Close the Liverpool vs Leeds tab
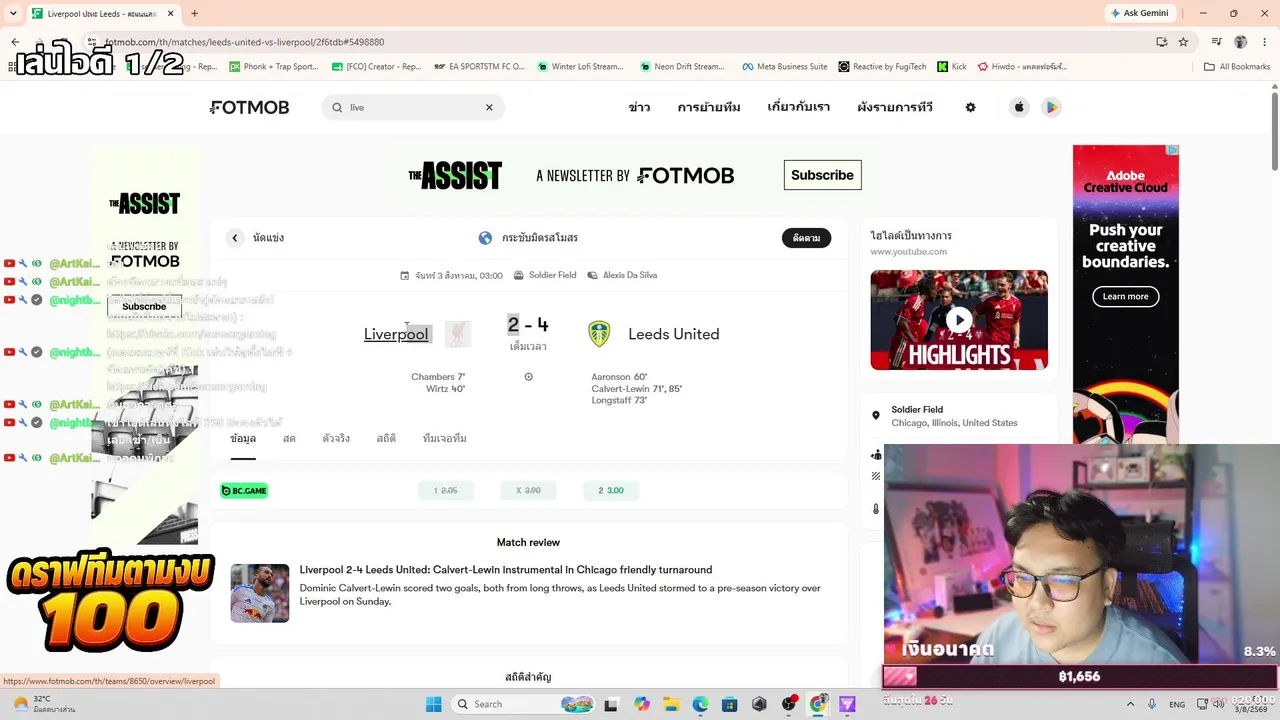The height and width of the screenshot is (720, 1280). point(170,14)
